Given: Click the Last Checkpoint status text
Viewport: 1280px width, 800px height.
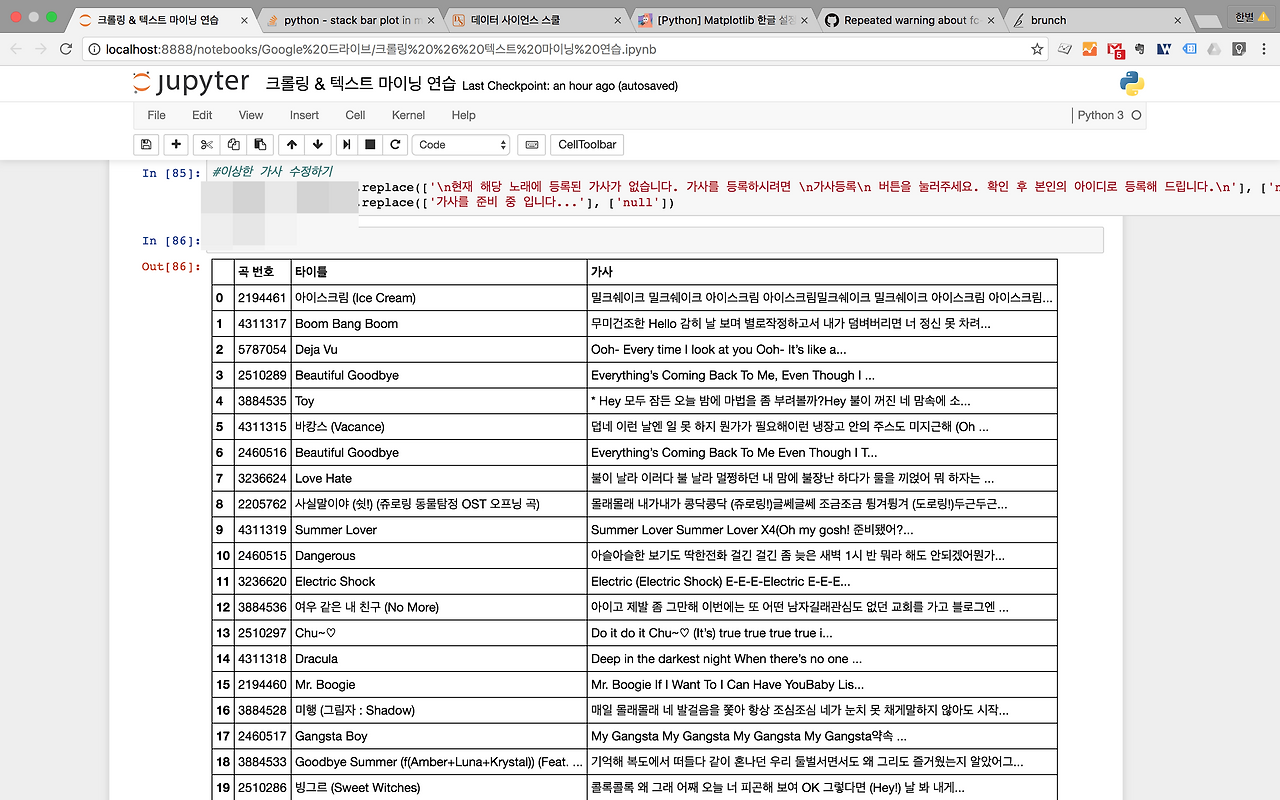Looking at the screenshot, I should click(570, 86).
